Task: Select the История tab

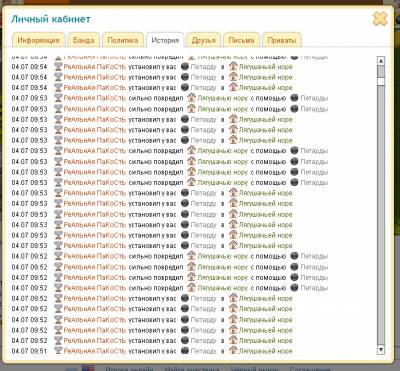Action: (165, 40)
